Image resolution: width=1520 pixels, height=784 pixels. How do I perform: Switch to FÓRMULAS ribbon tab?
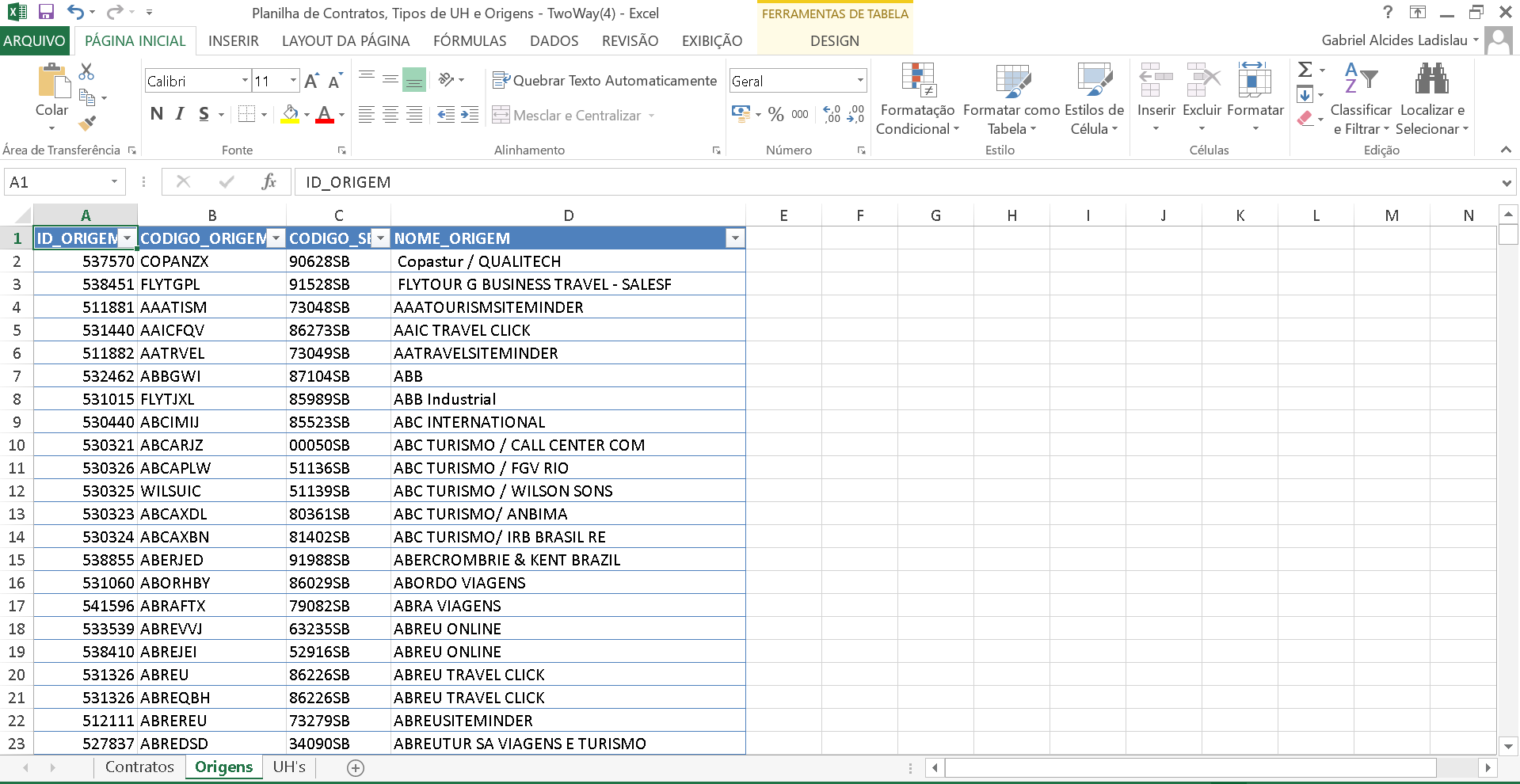[x=470, y=40]
